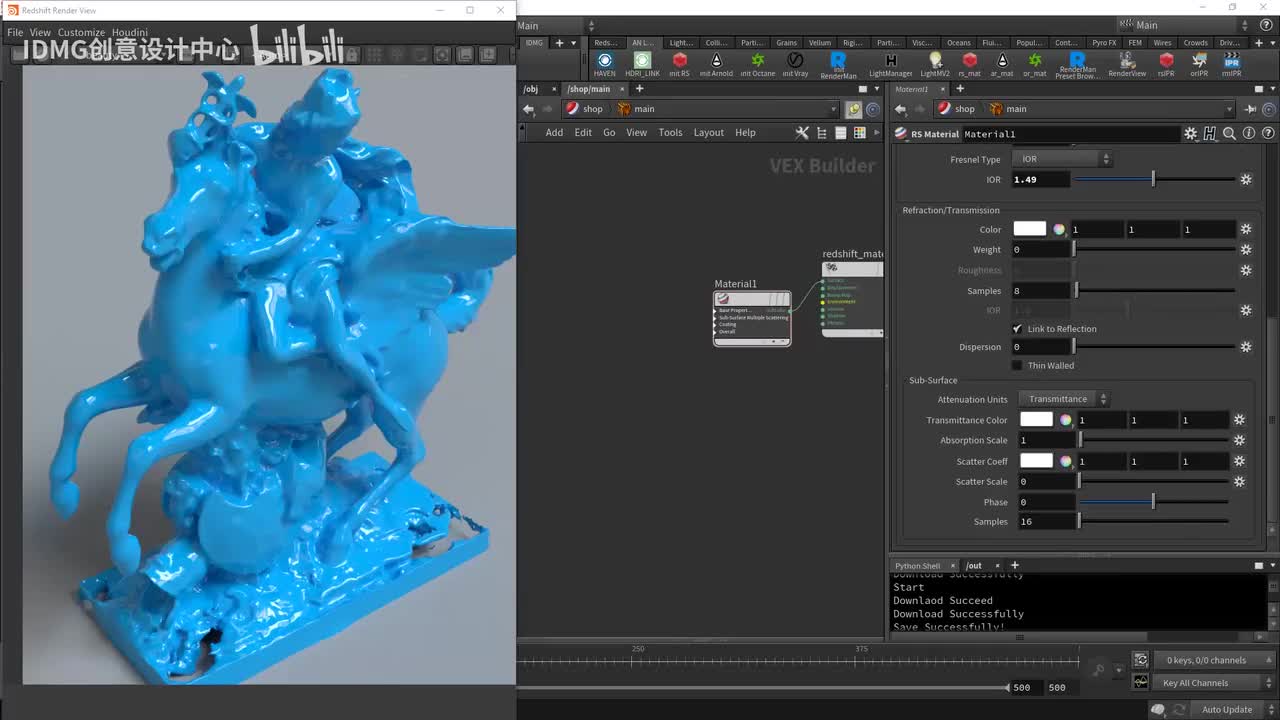Viewport: 1280px width, 720px height.
Task: Switch to the Python Shell tab
Action: coord(918,566)
